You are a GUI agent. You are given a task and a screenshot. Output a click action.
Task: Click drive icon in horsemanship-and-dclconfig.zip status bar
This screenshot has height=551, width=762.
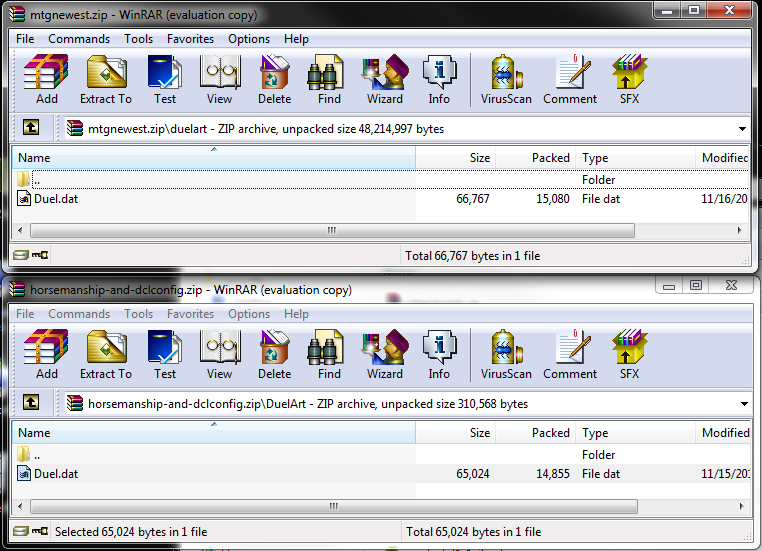(21, 531)
